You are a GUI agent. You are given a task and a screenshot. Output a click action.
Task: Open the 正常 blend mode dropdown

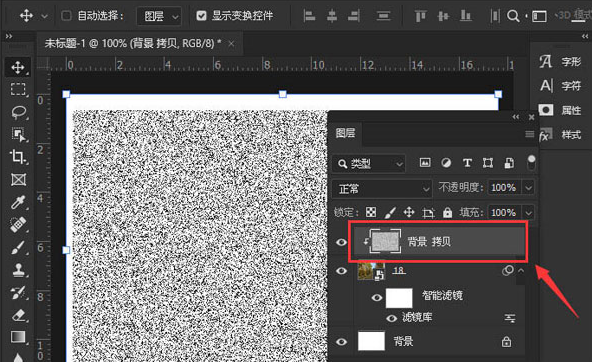pos(382,188)
